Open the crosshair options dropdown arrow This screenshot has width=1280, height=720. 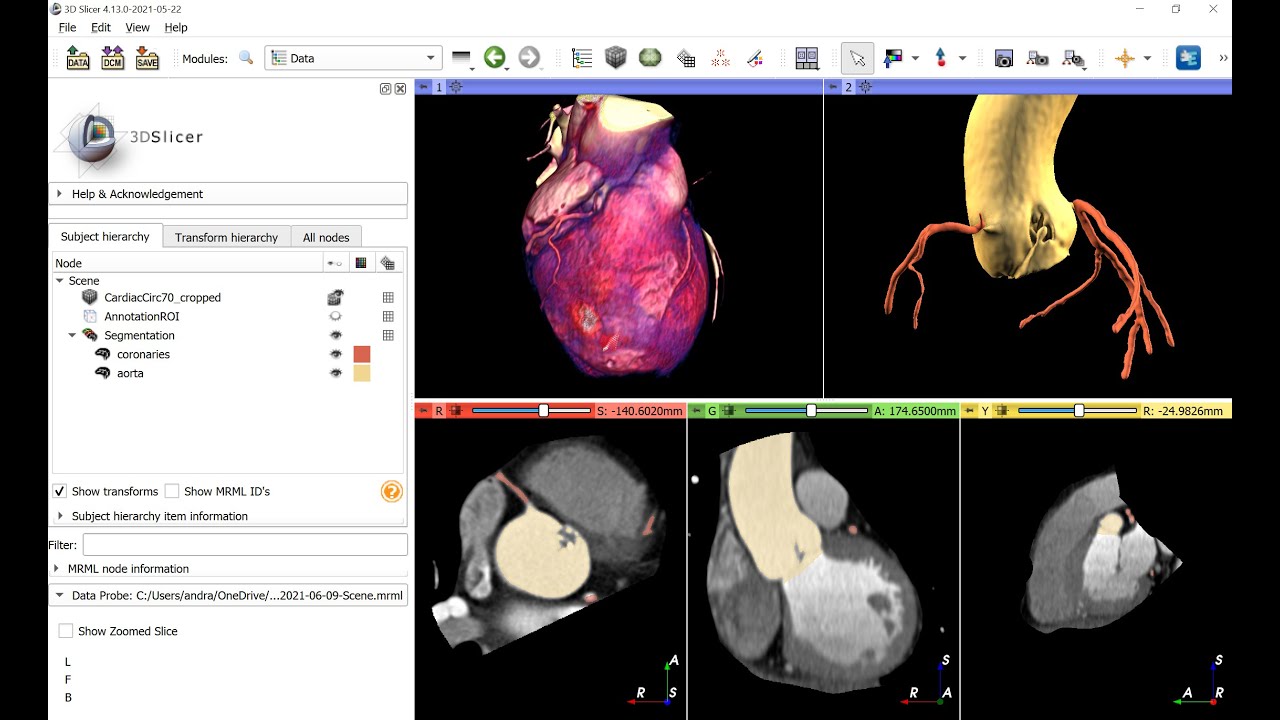click(x=1147, y=58)
